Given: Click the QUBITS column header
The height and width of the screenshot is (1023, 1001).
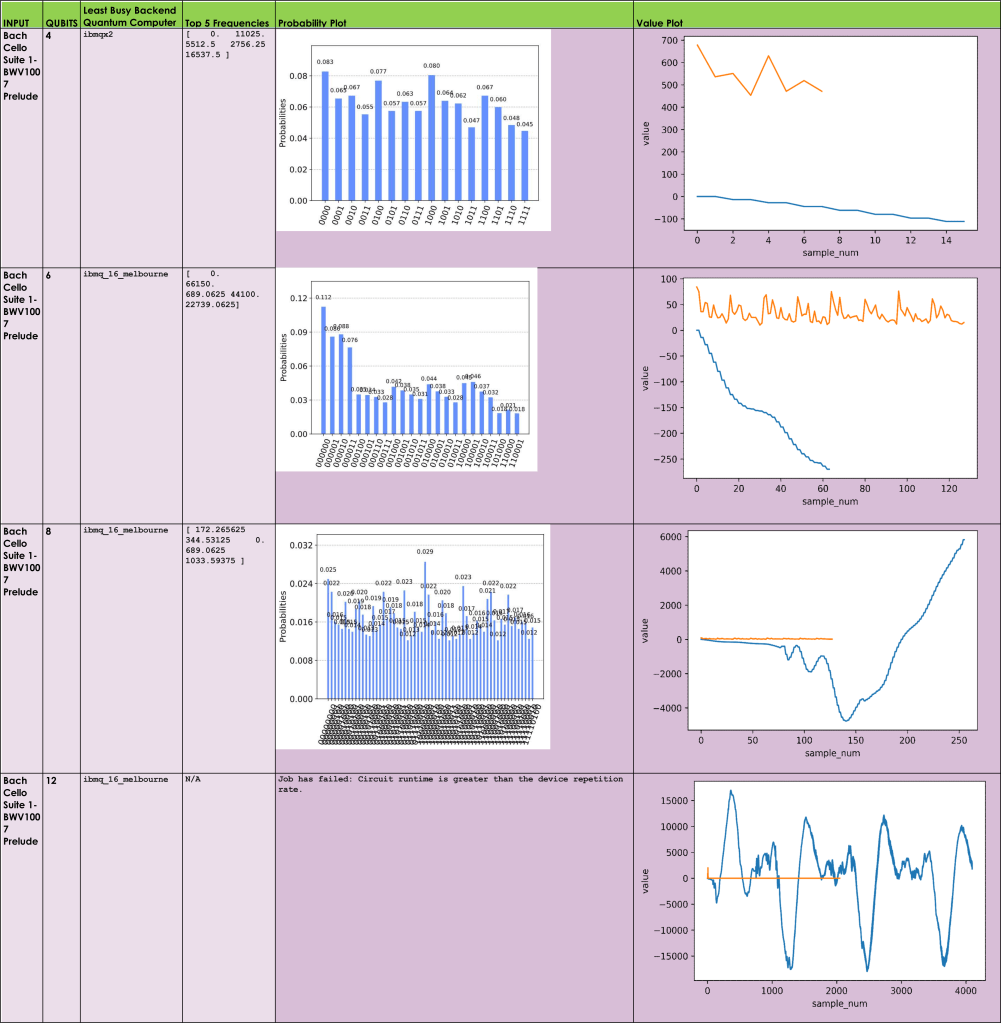Looking at the screenshot, I should click(x=61, y=22).
